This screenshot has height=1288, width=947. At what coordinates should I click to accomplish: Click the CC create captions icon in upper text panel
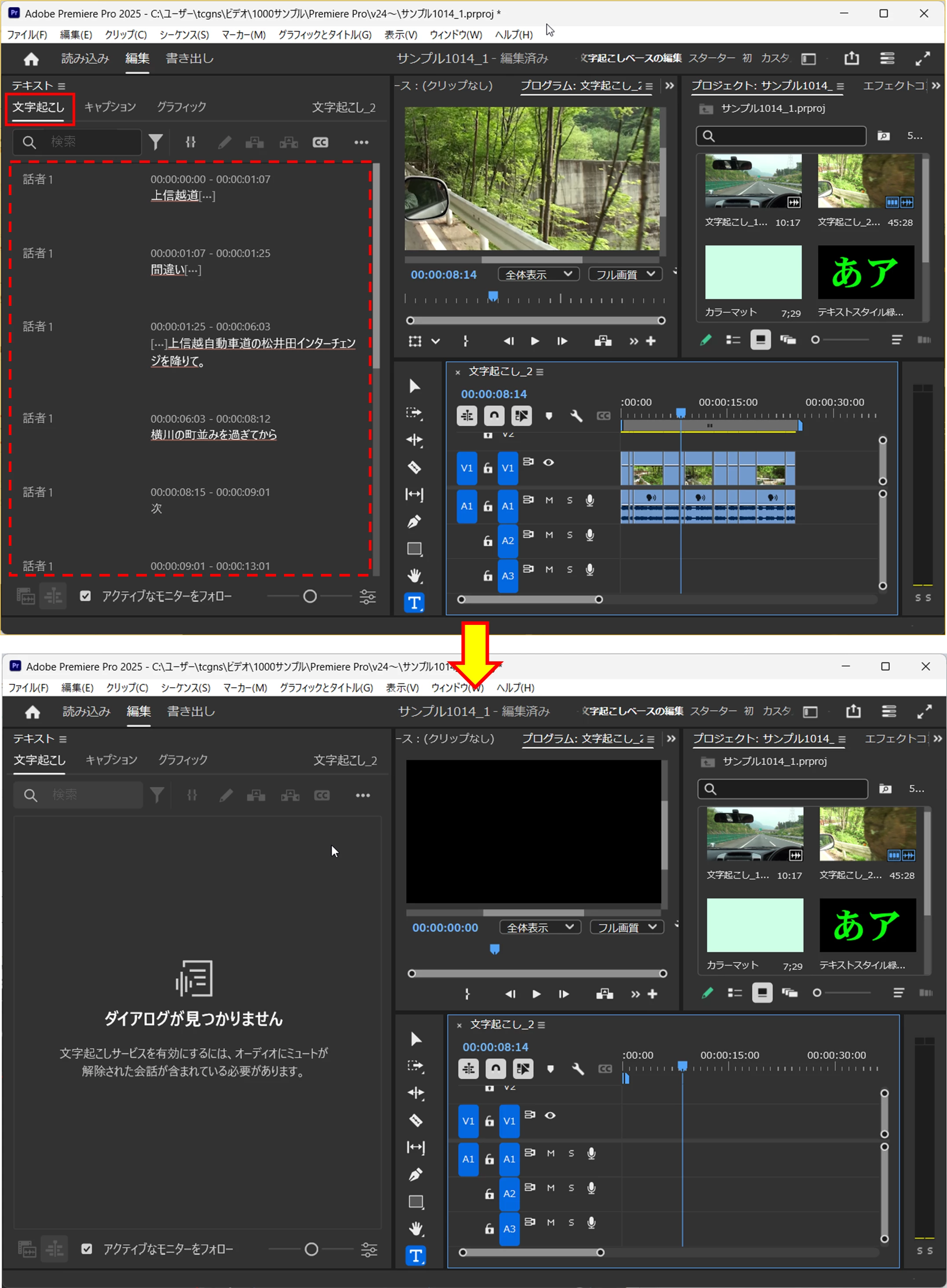click(321, 142)
